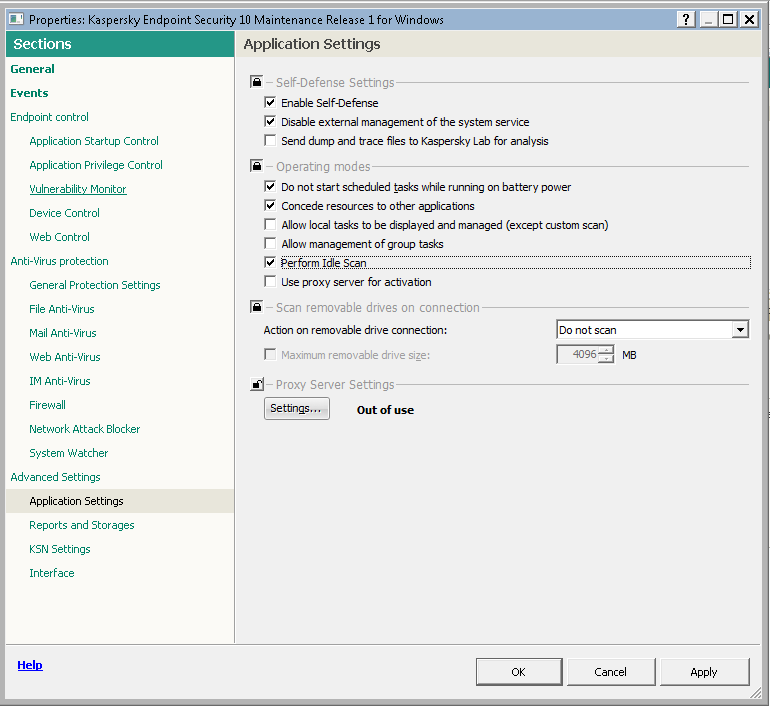Click the proxy Settings... button

click(297, 408)
